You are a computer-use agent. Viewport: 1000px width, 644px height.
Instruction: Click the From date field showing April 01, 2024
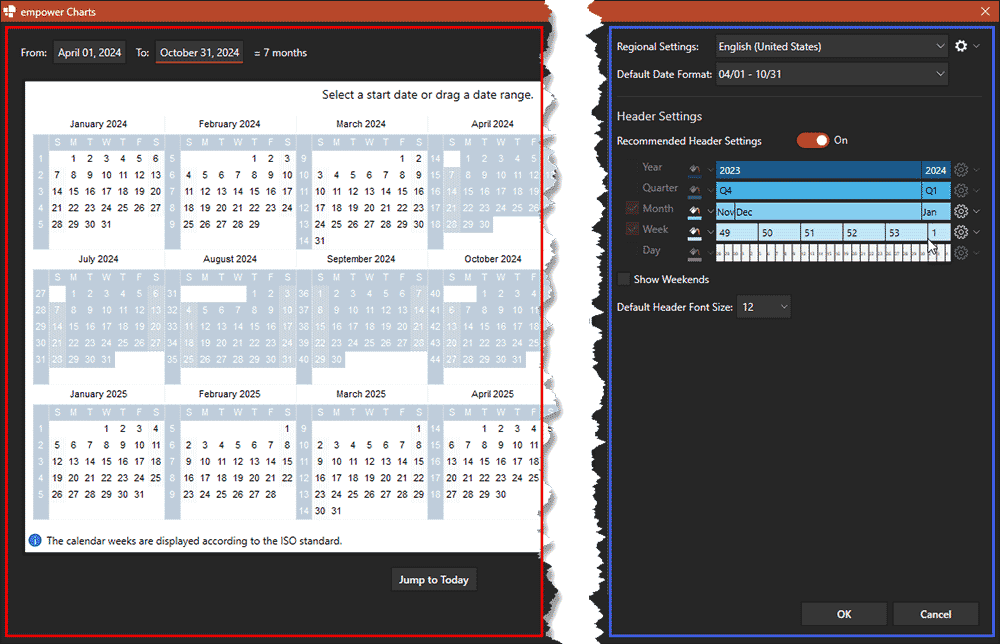(89, 52)
